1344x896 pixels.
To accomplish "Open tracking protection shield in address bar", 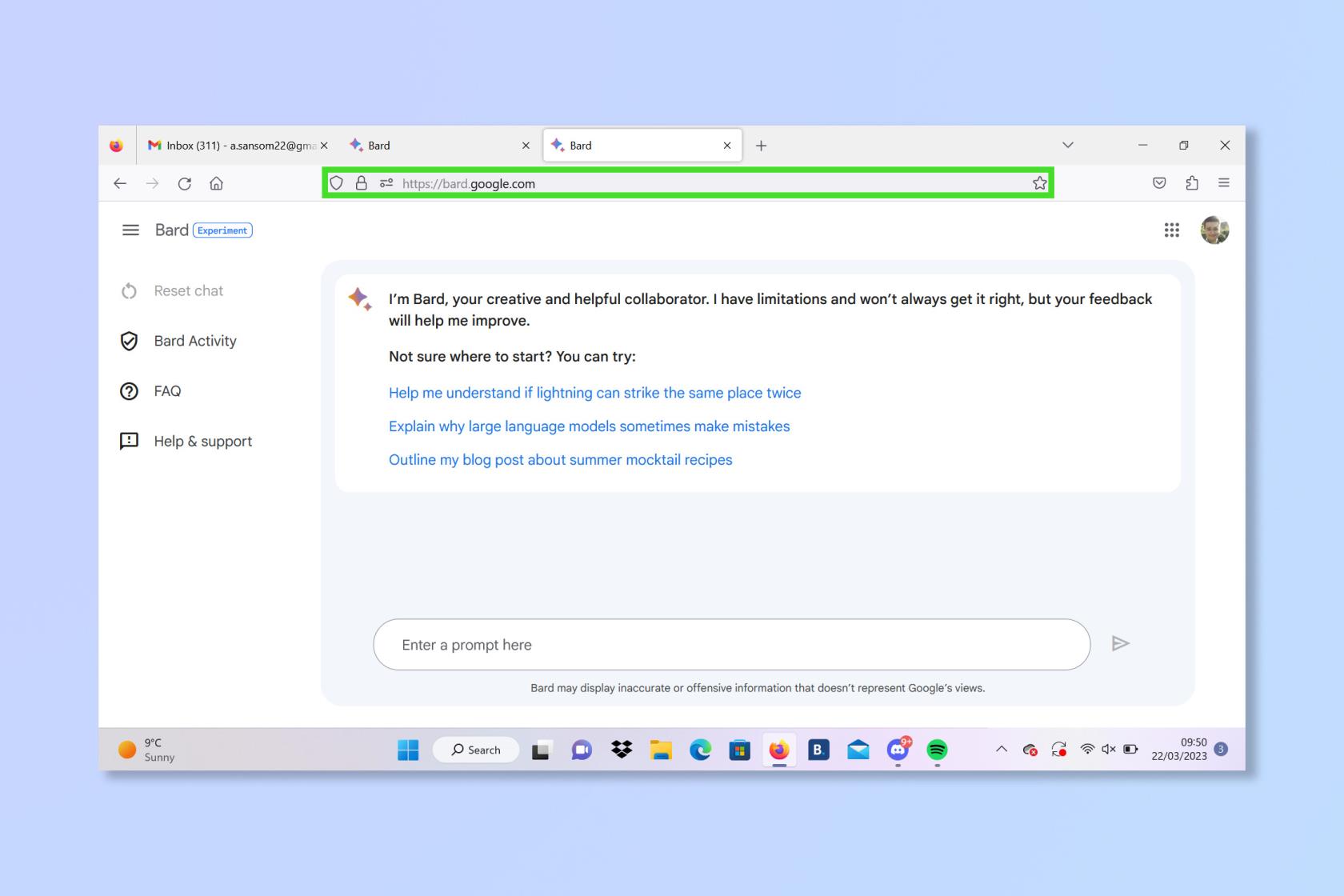I will [337, 183].
